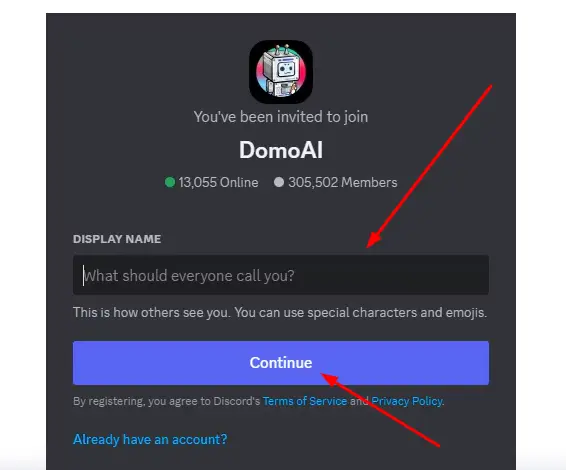Click the Continue button
Screen dimensions: 566x470
pyautogui.click(x=281, y=363)
